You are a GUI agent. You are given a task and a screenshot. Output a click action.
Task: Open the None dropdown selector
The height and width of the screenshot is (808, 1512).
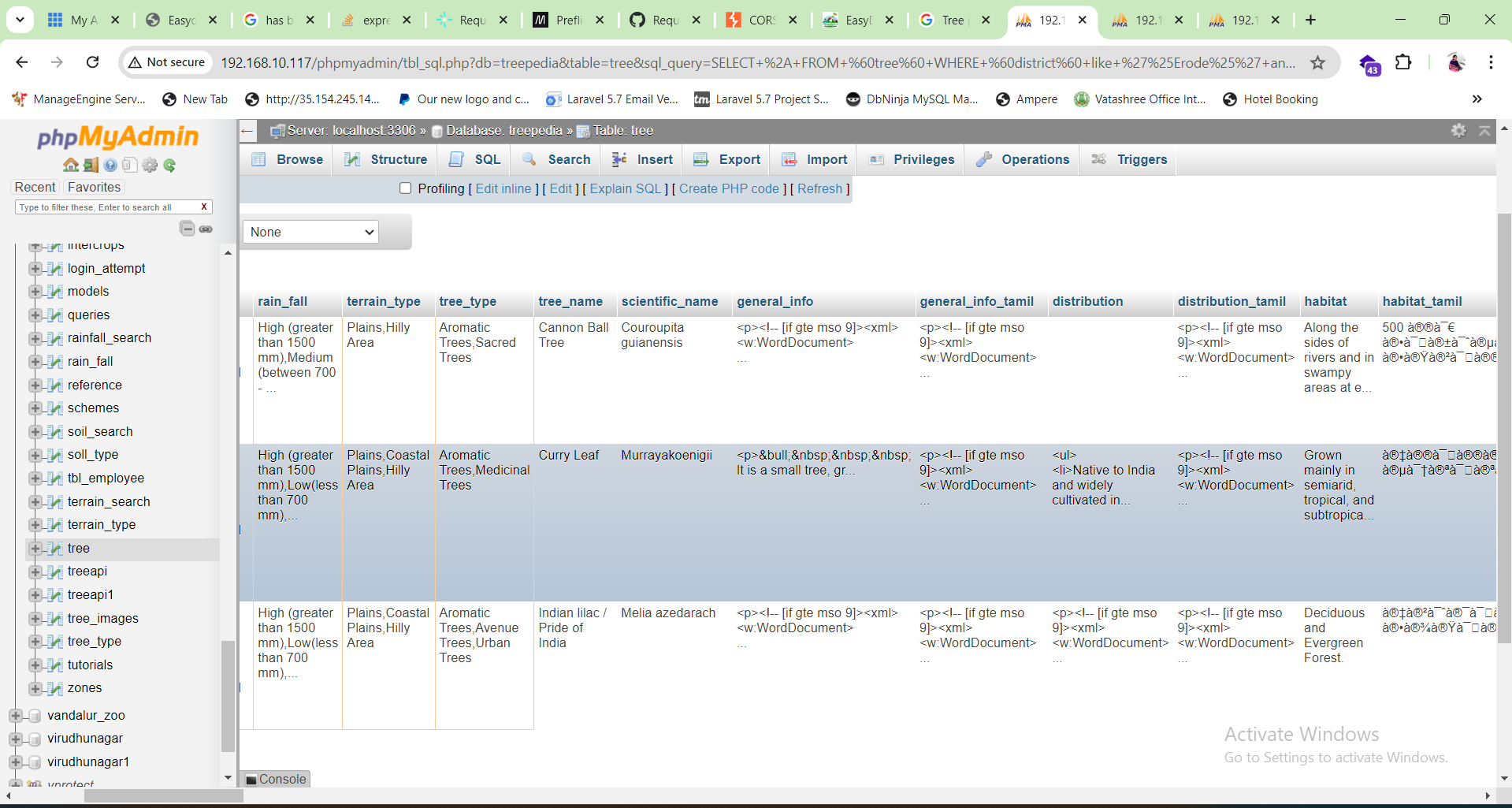point(310,232)
